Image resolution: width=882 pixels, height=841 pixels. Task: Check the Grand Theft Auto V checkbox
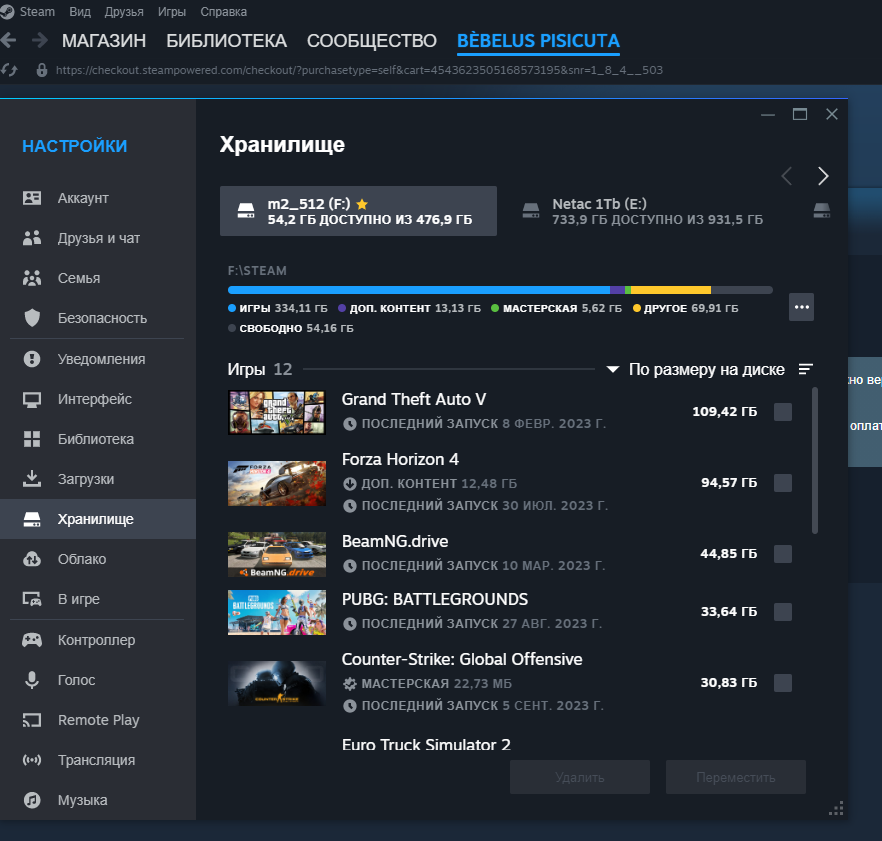pos(782,412)
